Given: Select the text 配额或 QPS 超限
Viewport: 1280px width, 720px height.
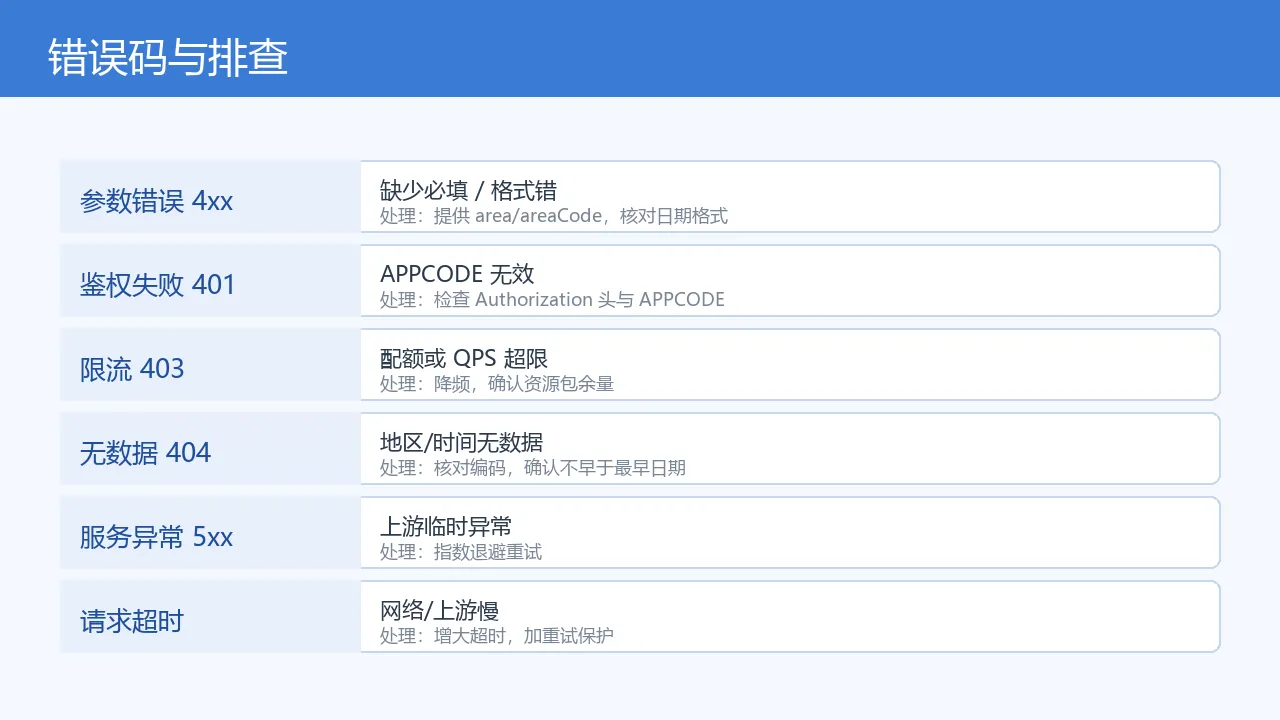Looking at the screenshot, I should (464, 358).
